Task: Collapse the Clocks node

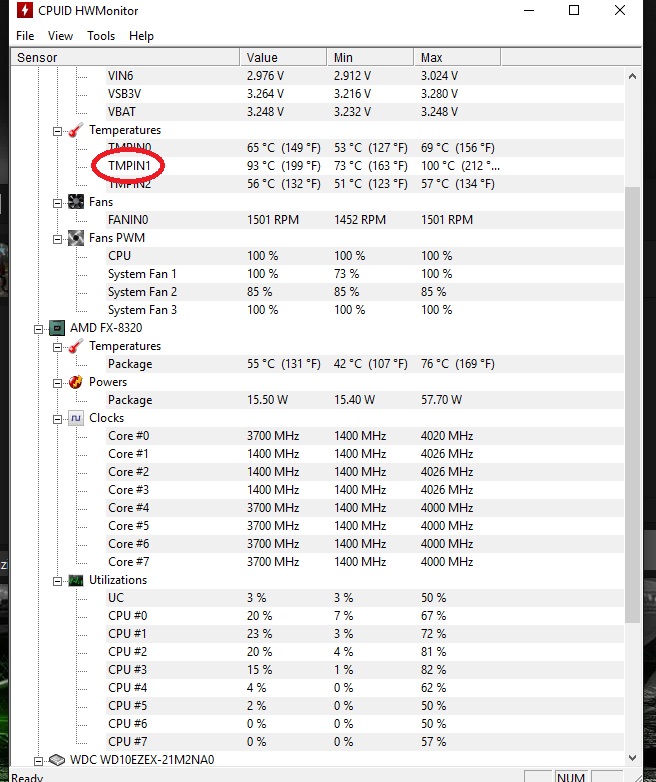Action: pyautogui.click(x=57, y=419)
